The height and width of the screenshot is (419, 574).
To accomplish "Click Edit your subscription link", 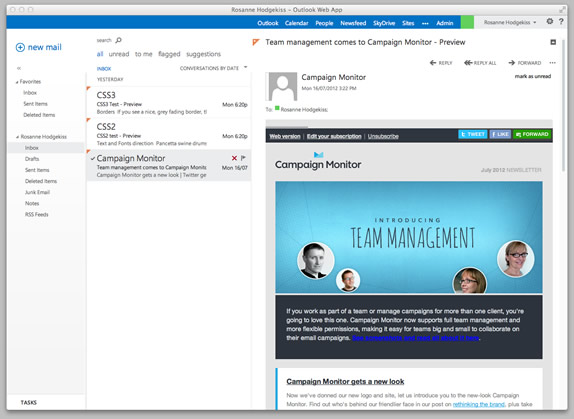I will 334,136.
